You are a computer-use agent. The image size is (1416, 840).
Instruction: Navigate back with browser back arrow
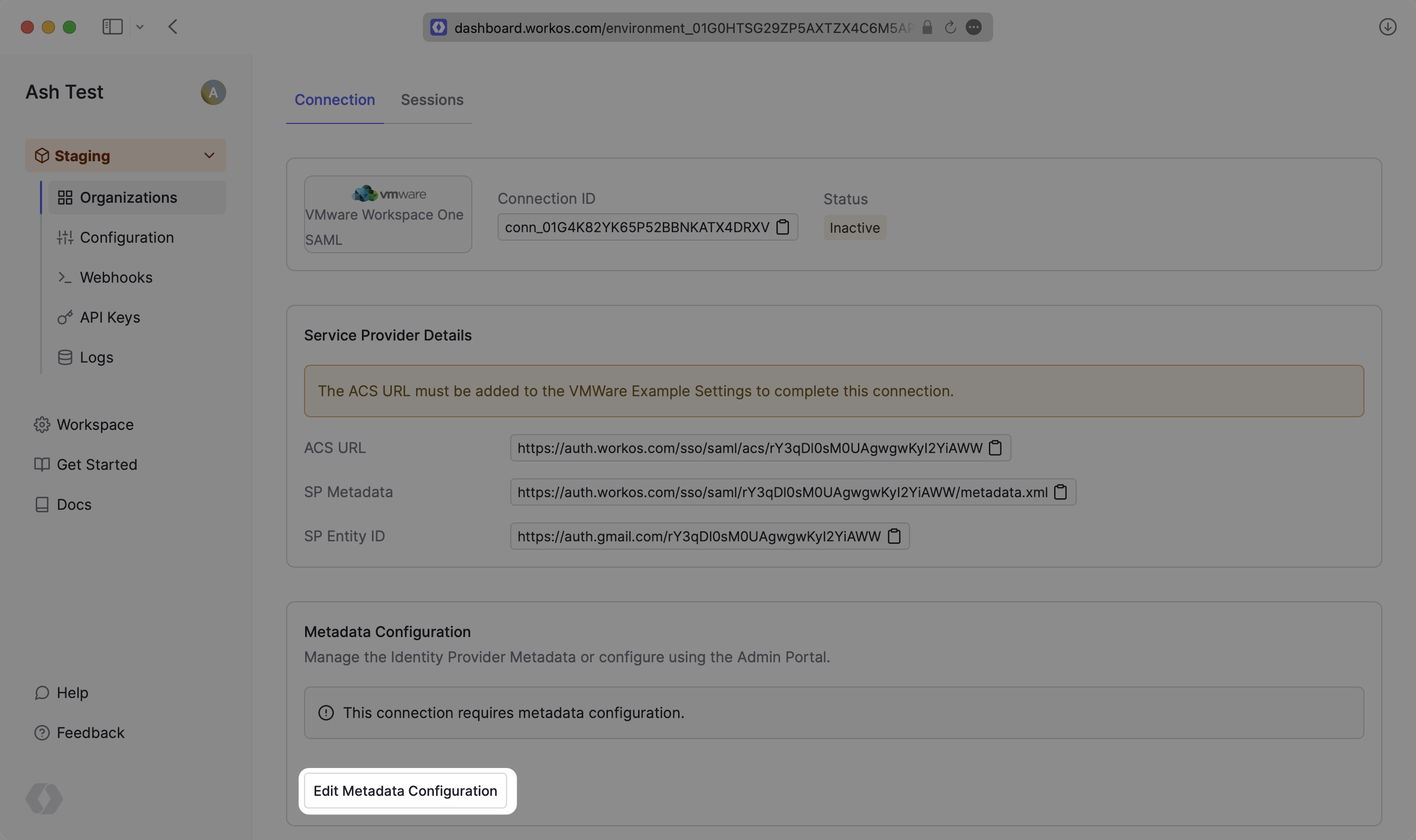173,27
